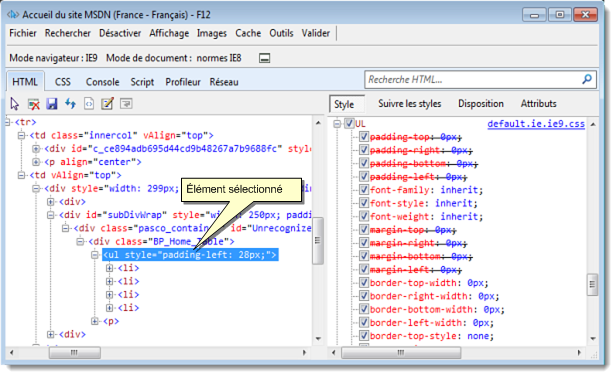Viewport: 616px width, 377px height.
Task: Expand the <p align="center"> node
Action: click(36, 162)
